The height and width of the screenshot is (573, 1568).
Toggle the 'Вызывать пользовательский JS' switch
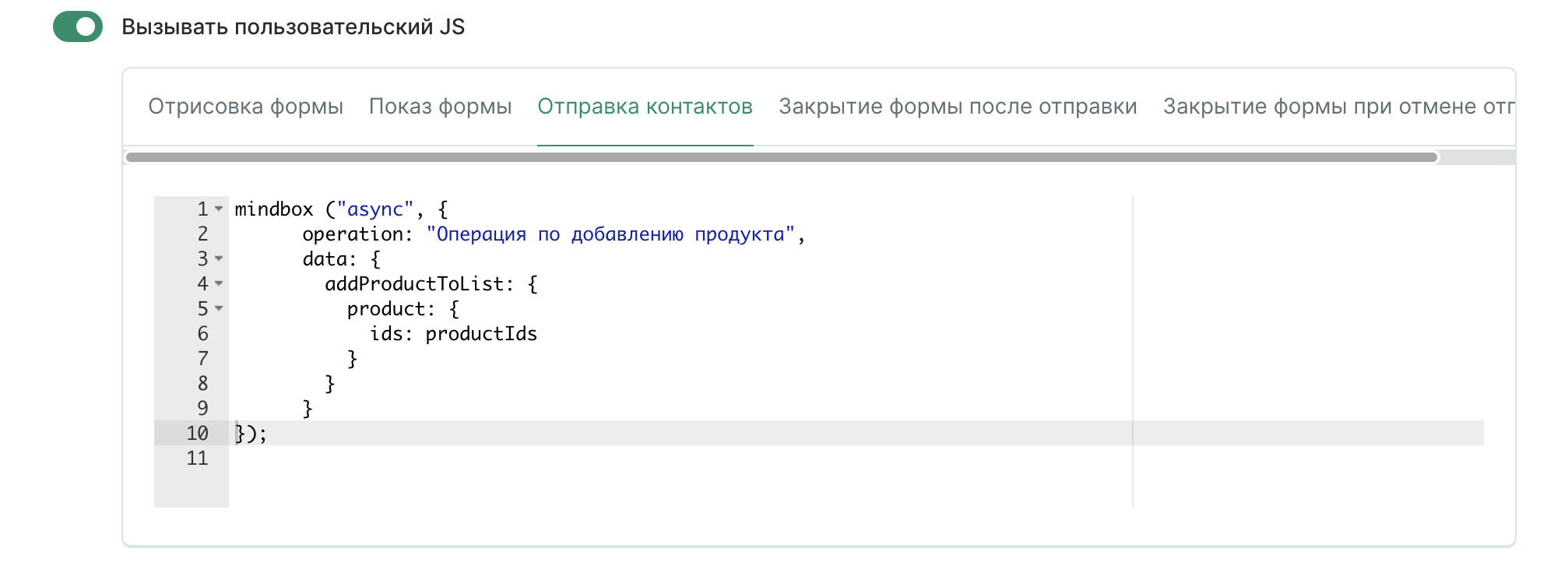(78, 26)
